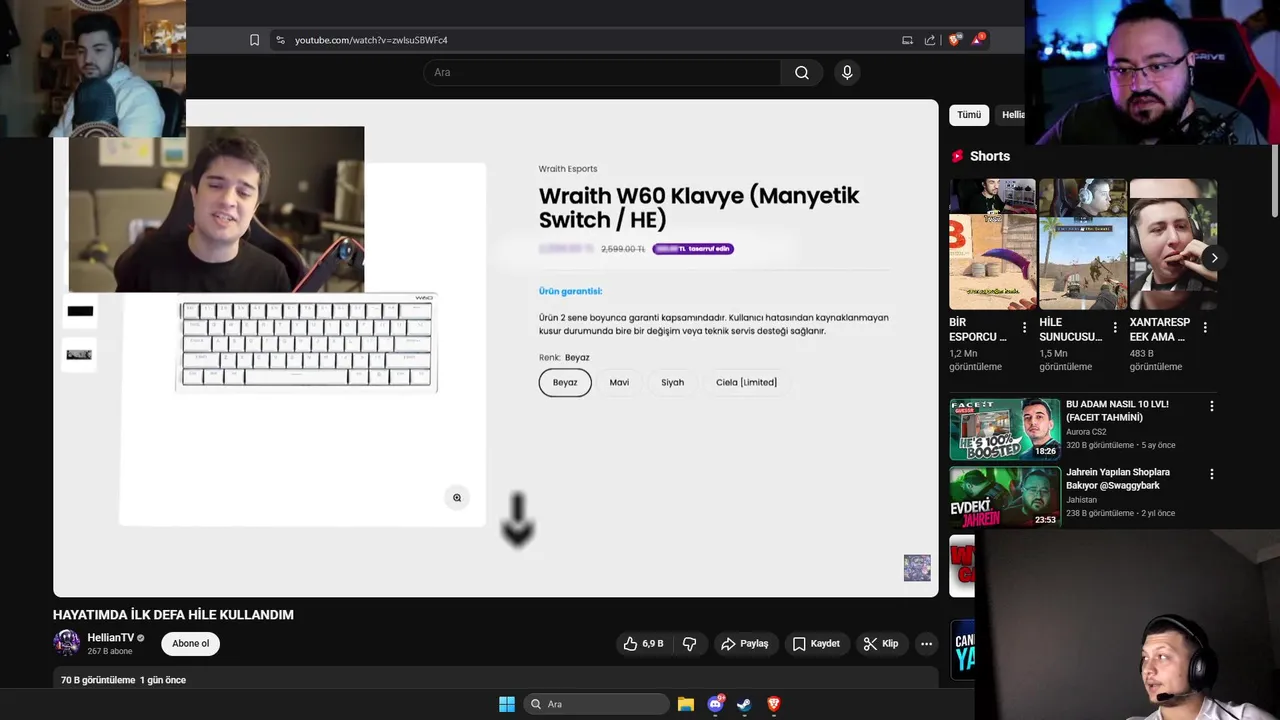This screenshot has height=720, width=1280.
Task: Open options for Jahrein Yapılan Shoplara video
Action: click(x=1211, y=474)
